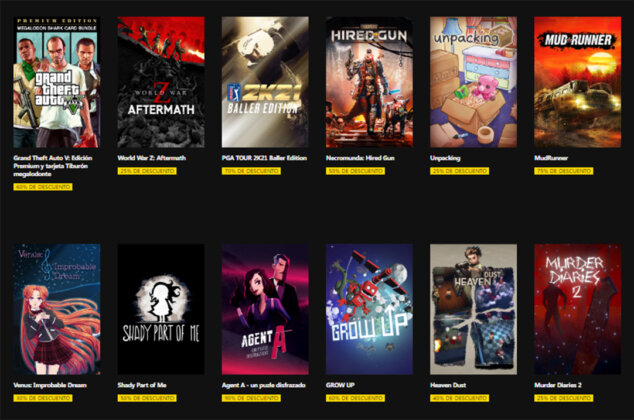Open the MudRunner title link

click(551, 158)
